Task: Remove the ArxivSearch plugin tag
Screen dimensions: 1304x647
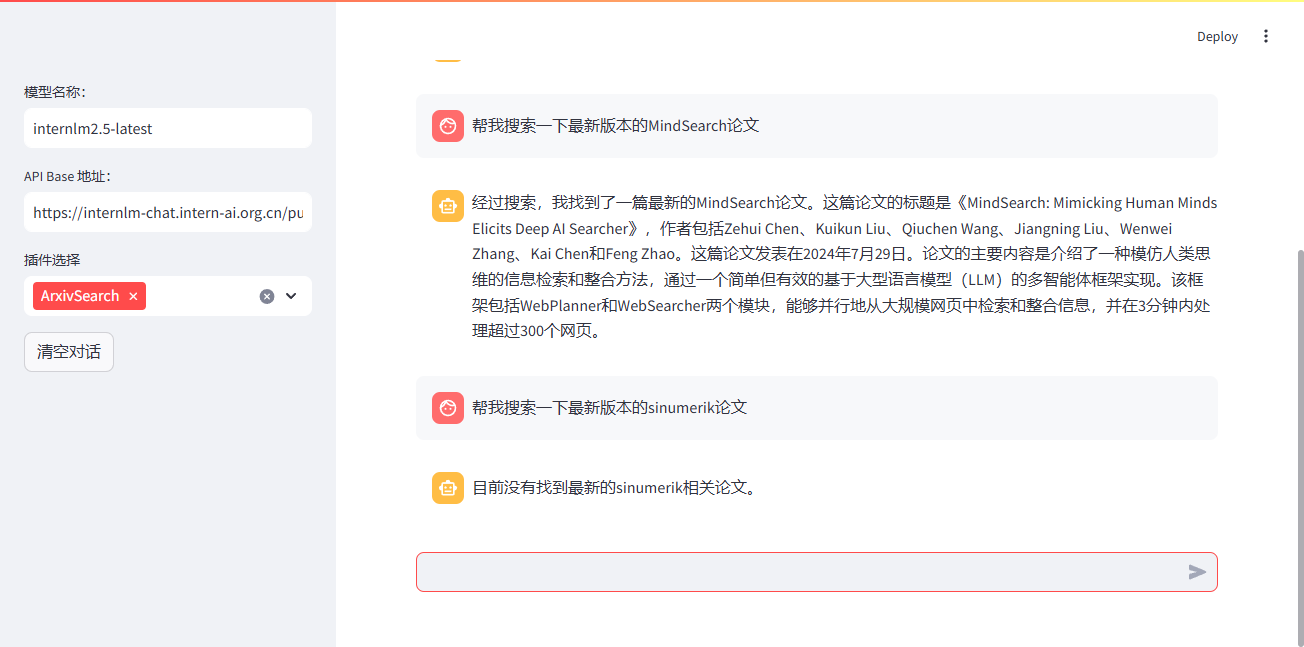Action: pos(133,296)
